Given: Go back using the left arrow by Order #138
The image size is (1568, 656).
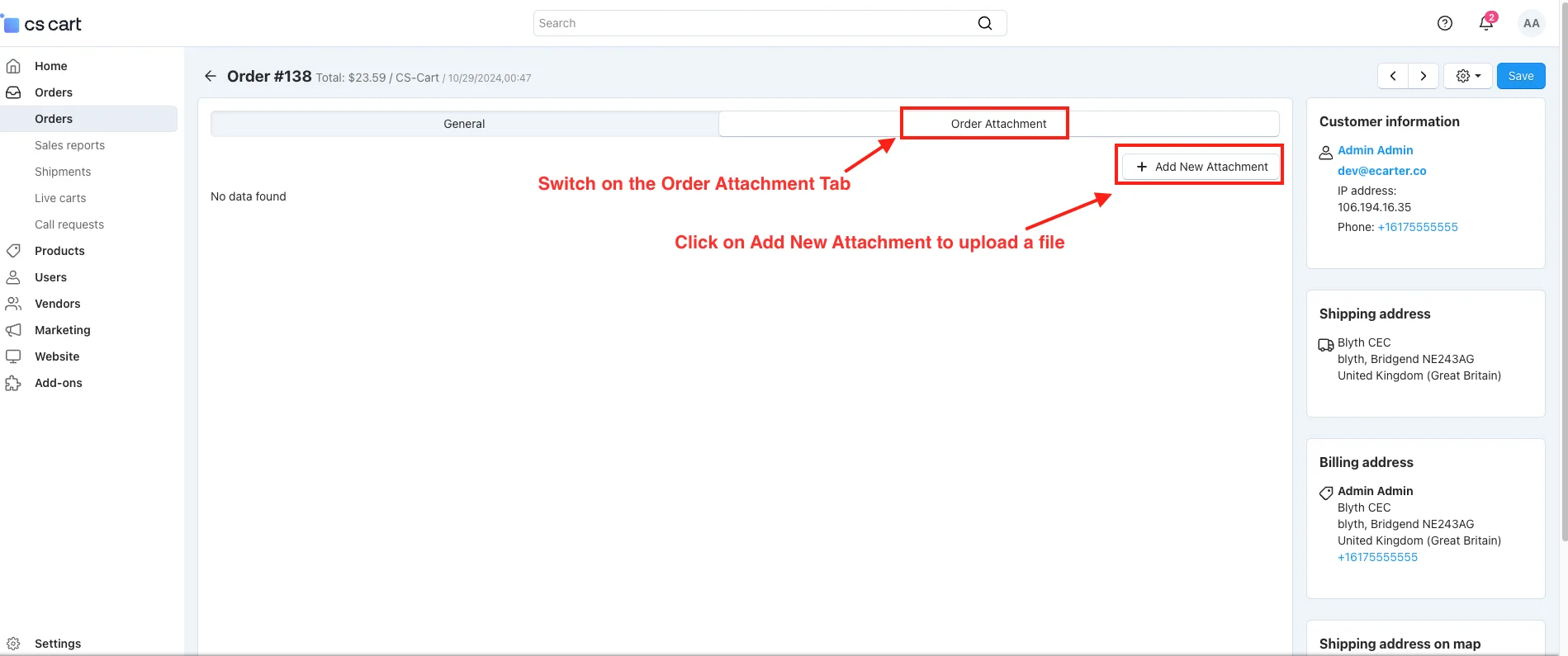Looking at the screenshot, I should 211,77.
